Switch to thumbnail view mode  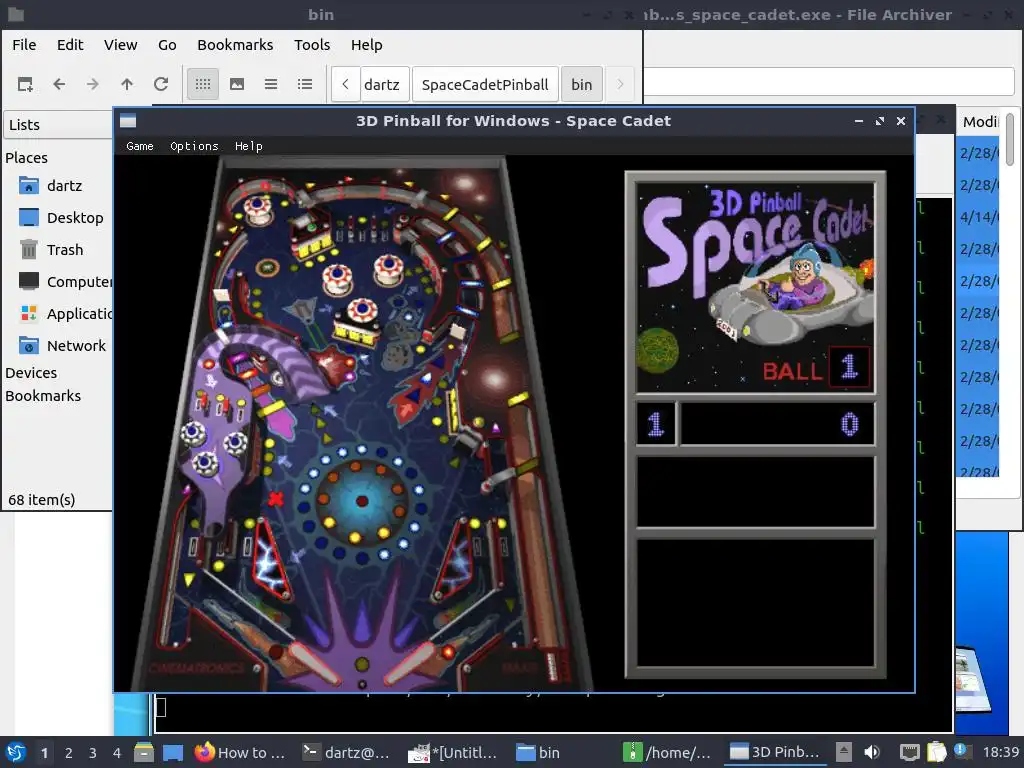(x=237, y=84)
